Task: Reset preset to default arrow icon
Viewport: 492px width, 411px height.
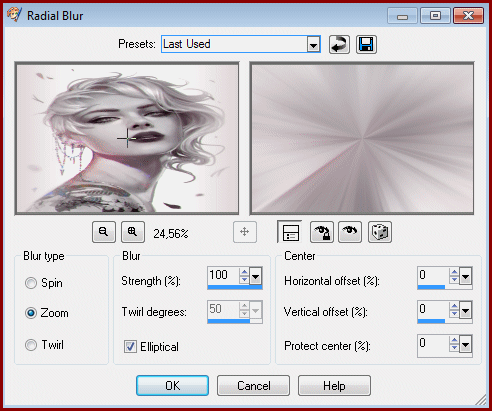Action: coord(339,44)
